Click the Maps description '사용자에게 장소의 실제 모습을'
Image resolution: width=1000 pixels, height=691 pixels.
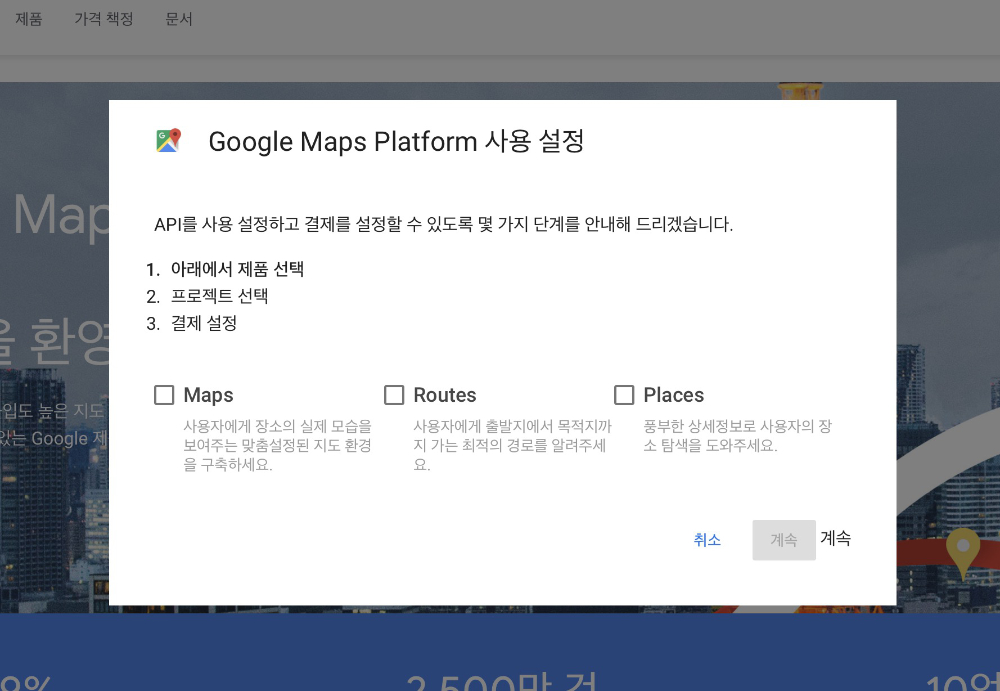[x=277, y=426]
